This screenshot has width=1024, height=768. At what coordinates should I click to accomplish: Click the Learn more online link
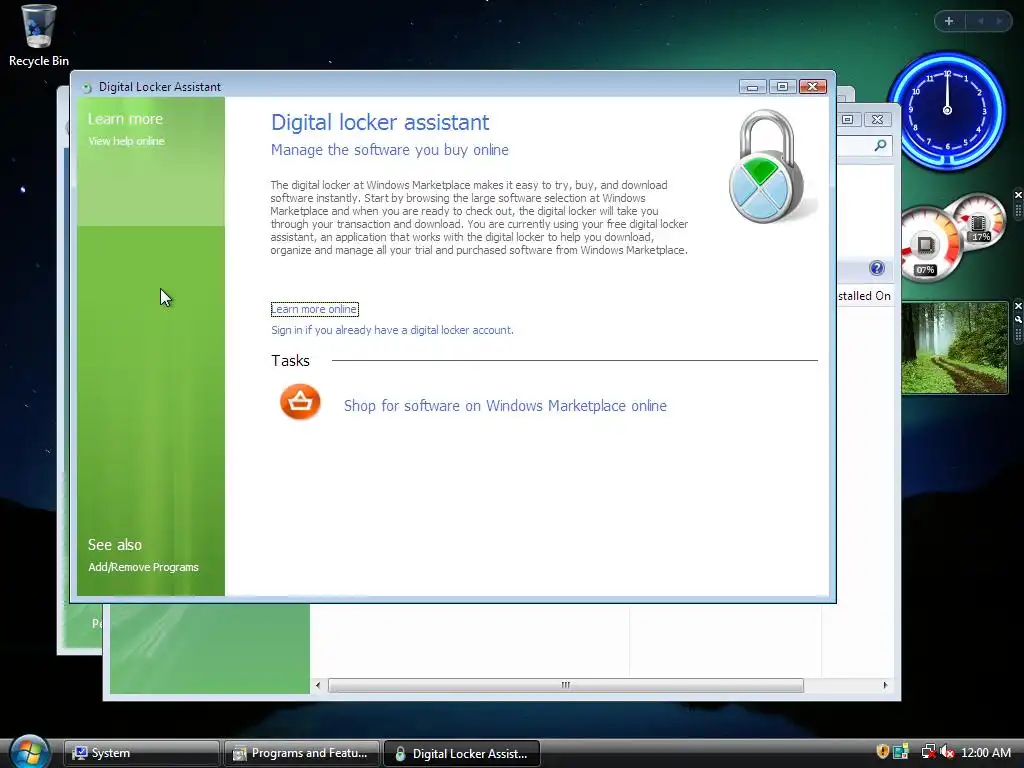[x=315, y=309]
